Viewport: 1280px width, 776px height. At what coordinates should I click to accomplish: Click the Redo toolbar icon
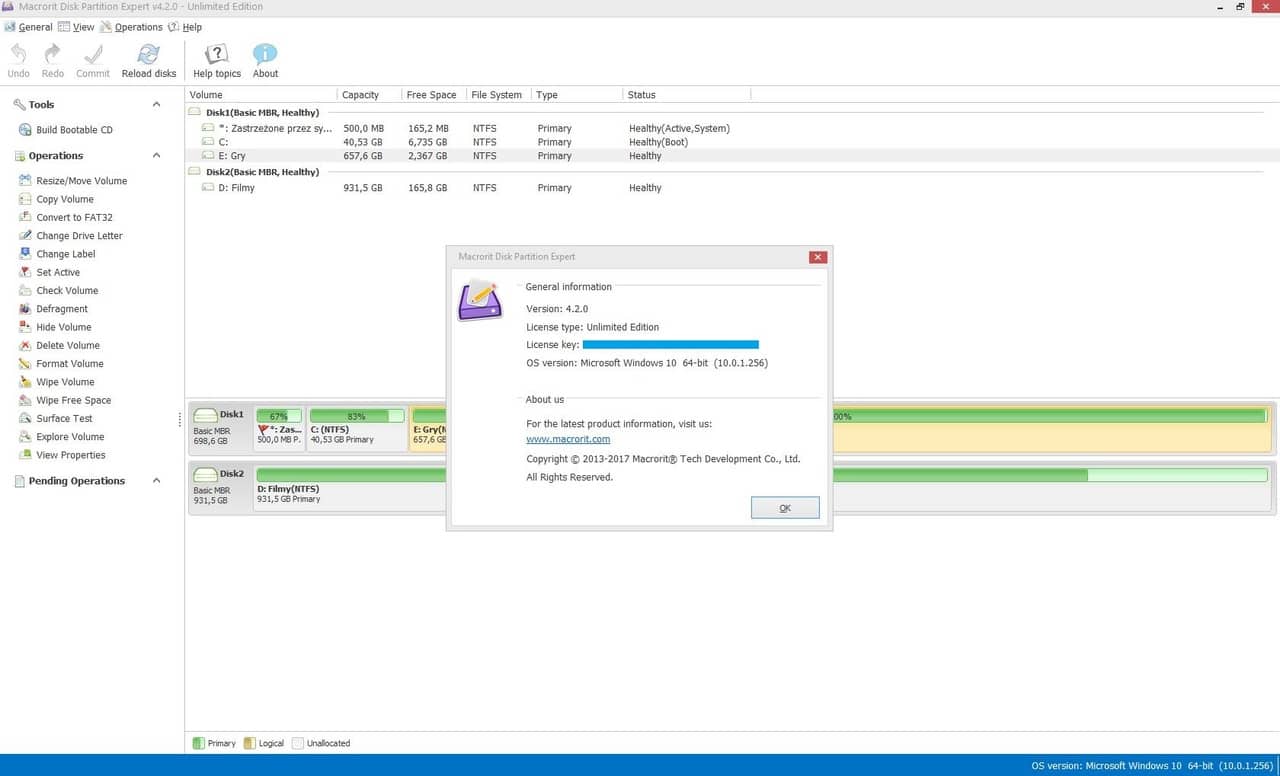(52, 54)
